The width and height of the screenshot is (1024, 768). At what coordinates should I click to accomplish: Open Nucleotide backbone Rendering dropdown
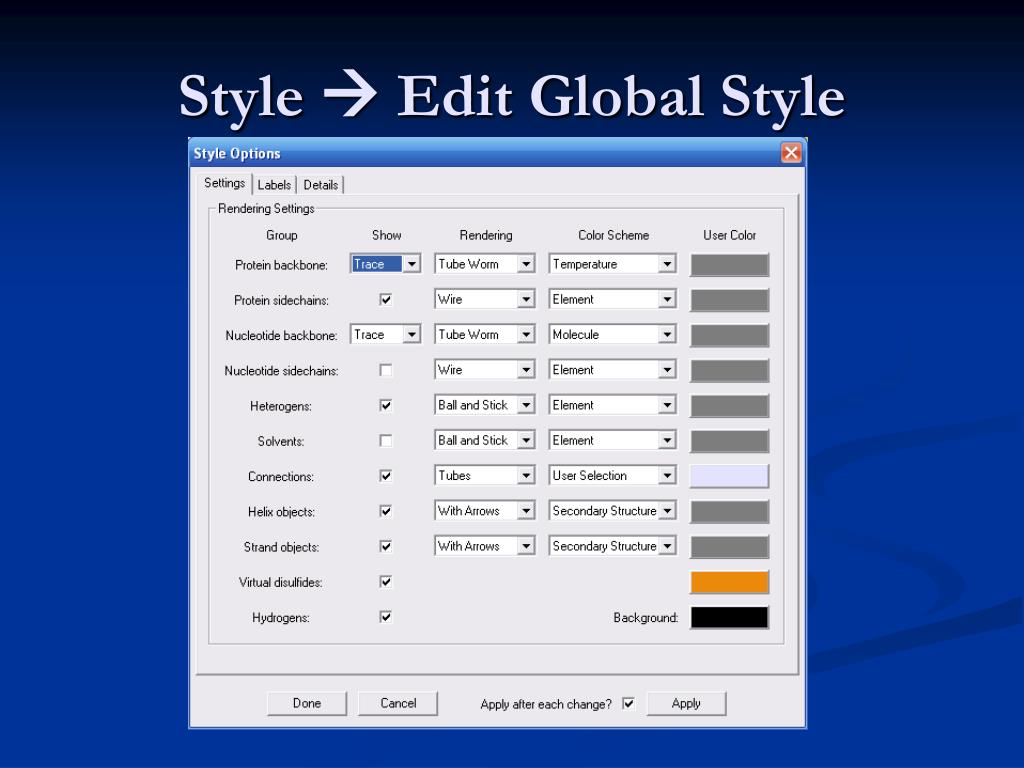pyautogui.click(x=485, y=334)
